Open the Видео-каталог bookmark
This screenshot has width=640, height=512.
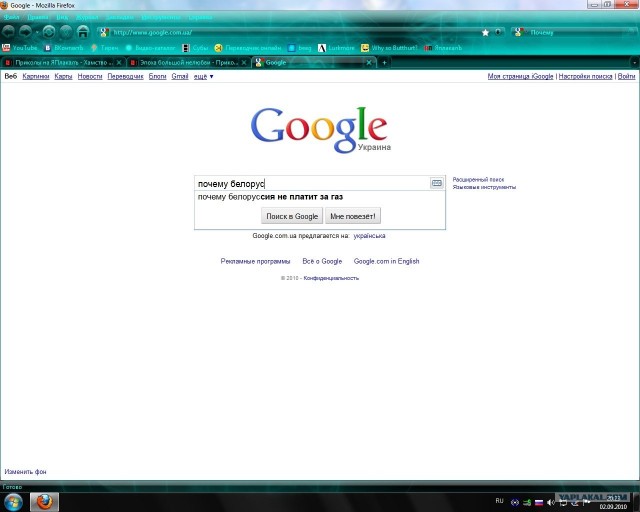click(150, 48)
